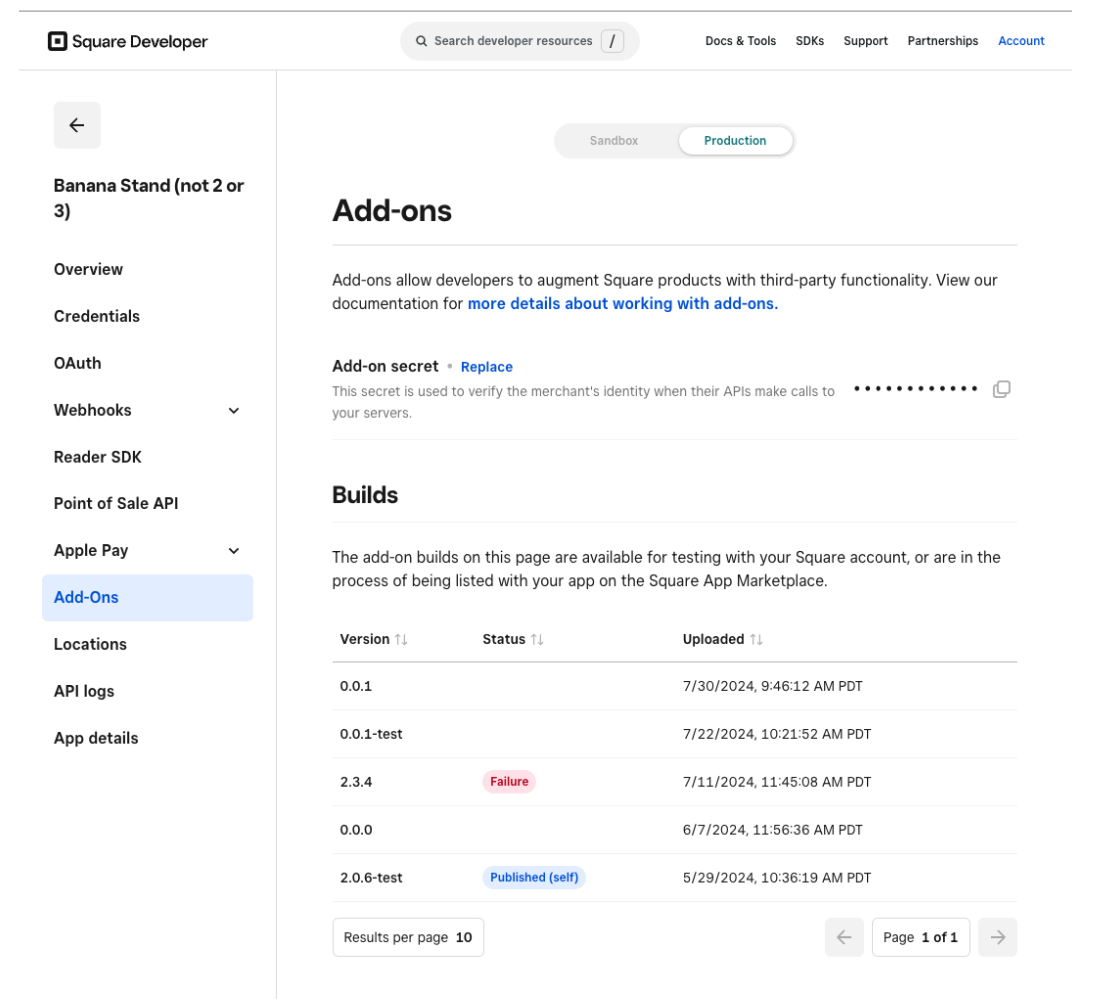Click the search magnifier icon
The width and height of the screenshot is (1098, 1004).
tap(422, 41)
